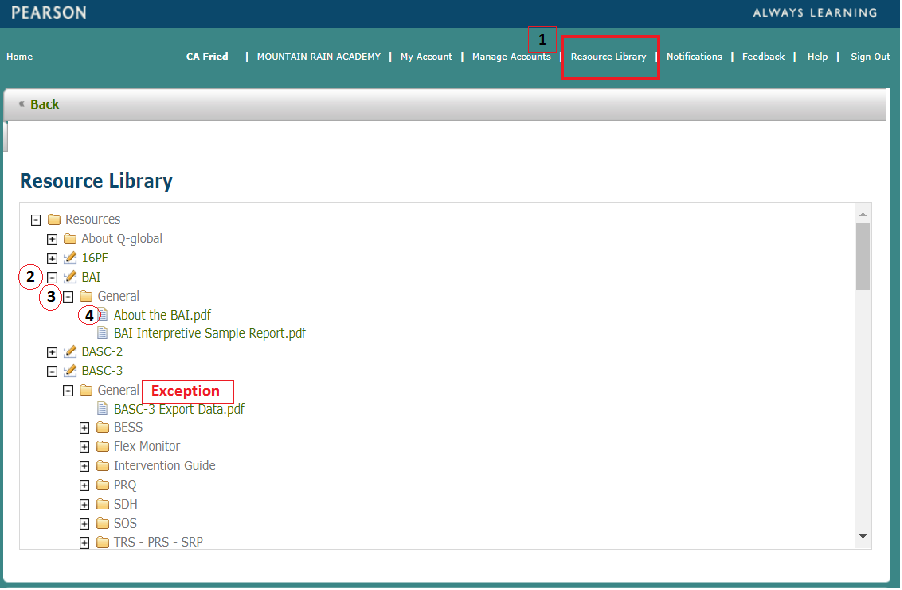The height and width of the screenshot is (590, 902).
Task: Click the PDF icon for About the BAI.pdf
Action: click(106, 315)
